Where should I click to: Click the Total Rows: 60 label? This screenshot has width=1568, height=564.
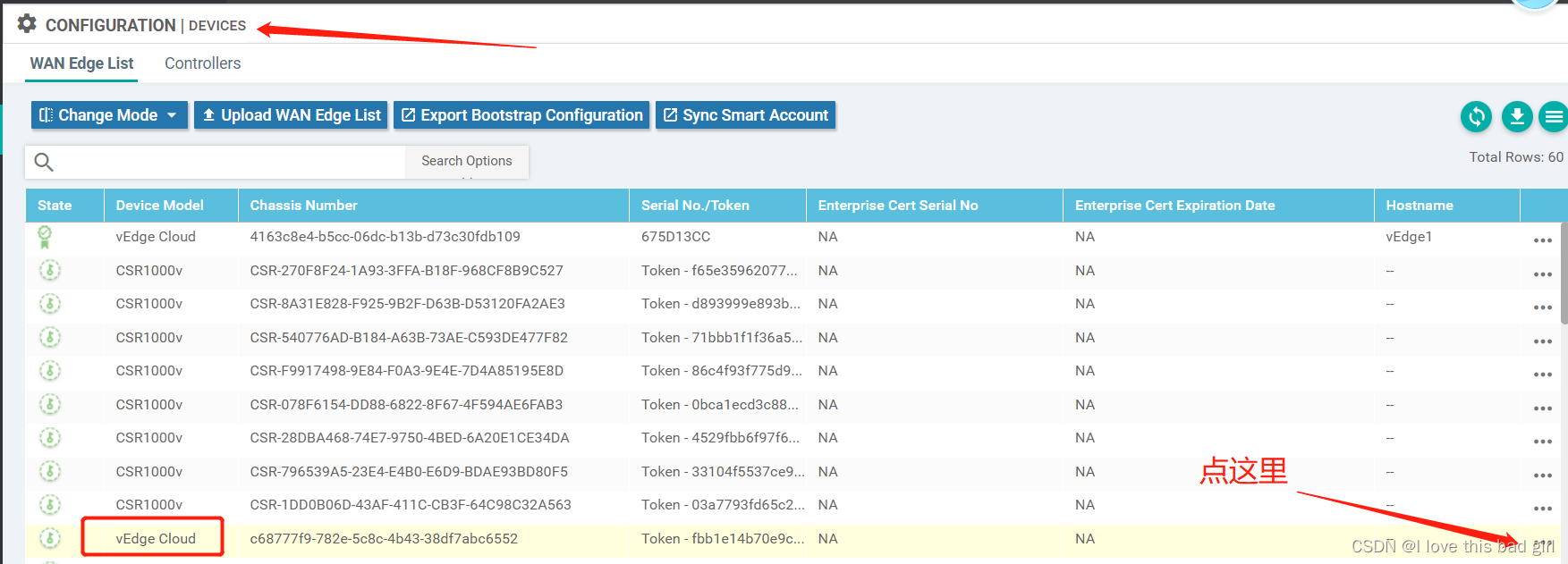(1516, 157)
